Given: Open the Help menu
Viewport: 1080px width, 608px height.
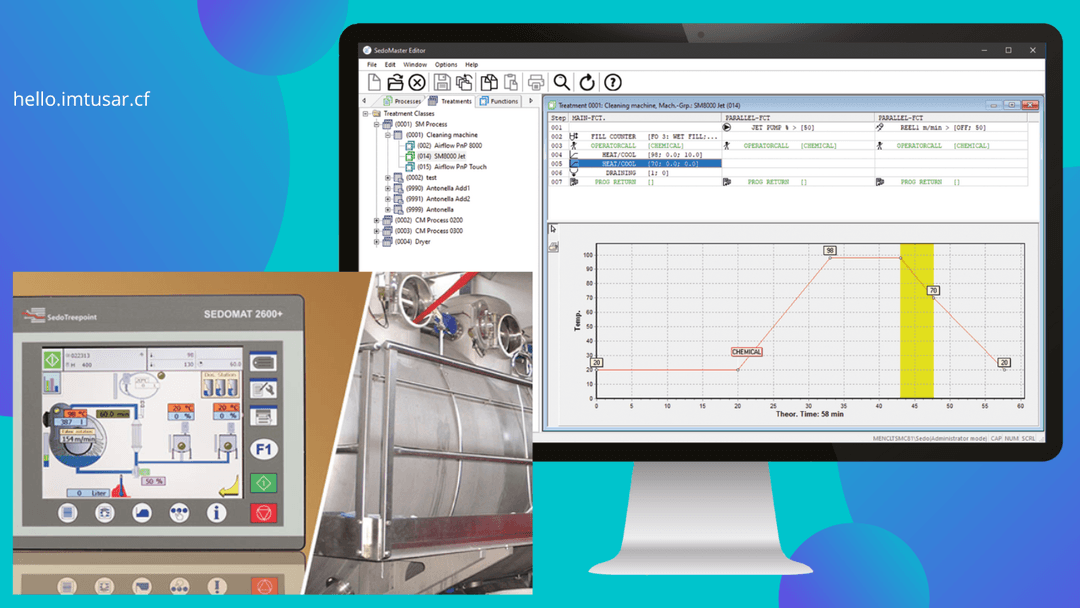Looking at the screenshot, I should click(472, 65).
